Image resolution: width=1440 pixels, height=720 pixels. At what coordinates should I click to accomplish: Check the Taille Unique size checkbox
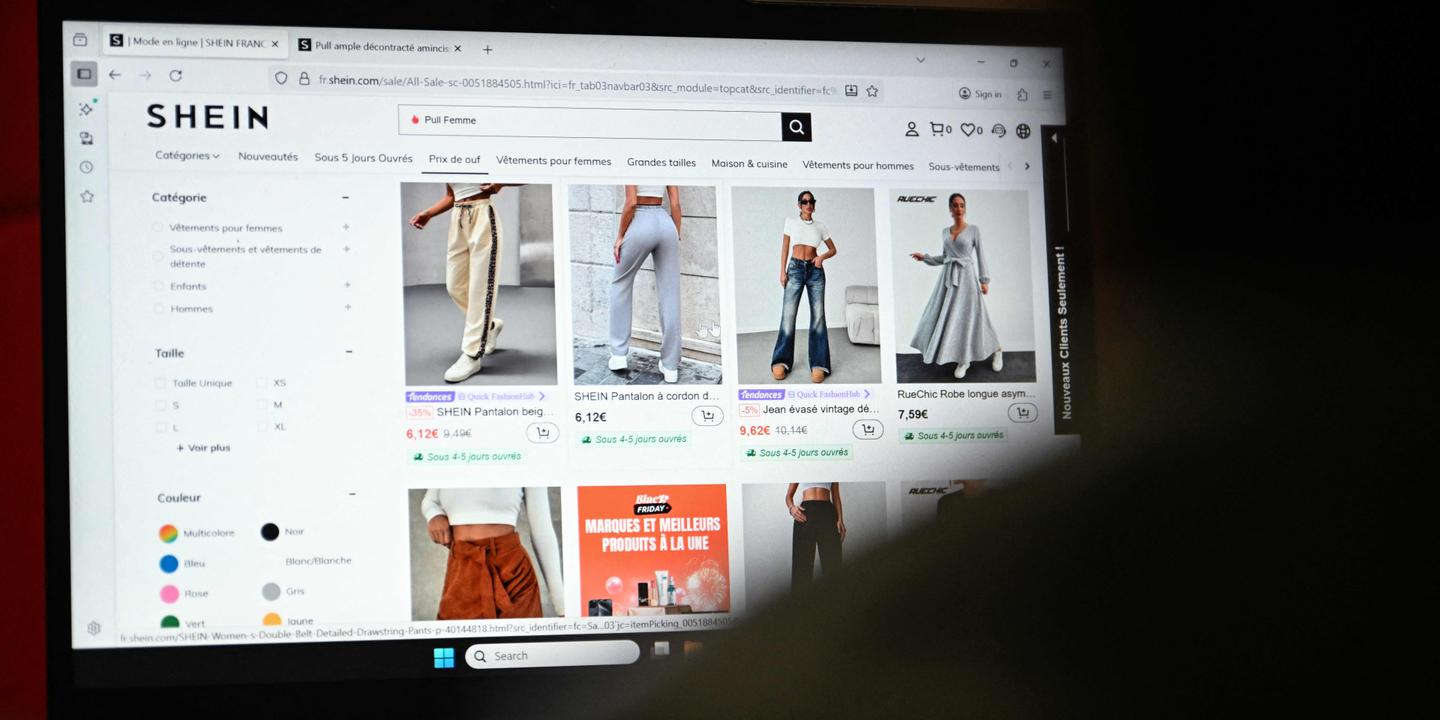click(160, 383)
